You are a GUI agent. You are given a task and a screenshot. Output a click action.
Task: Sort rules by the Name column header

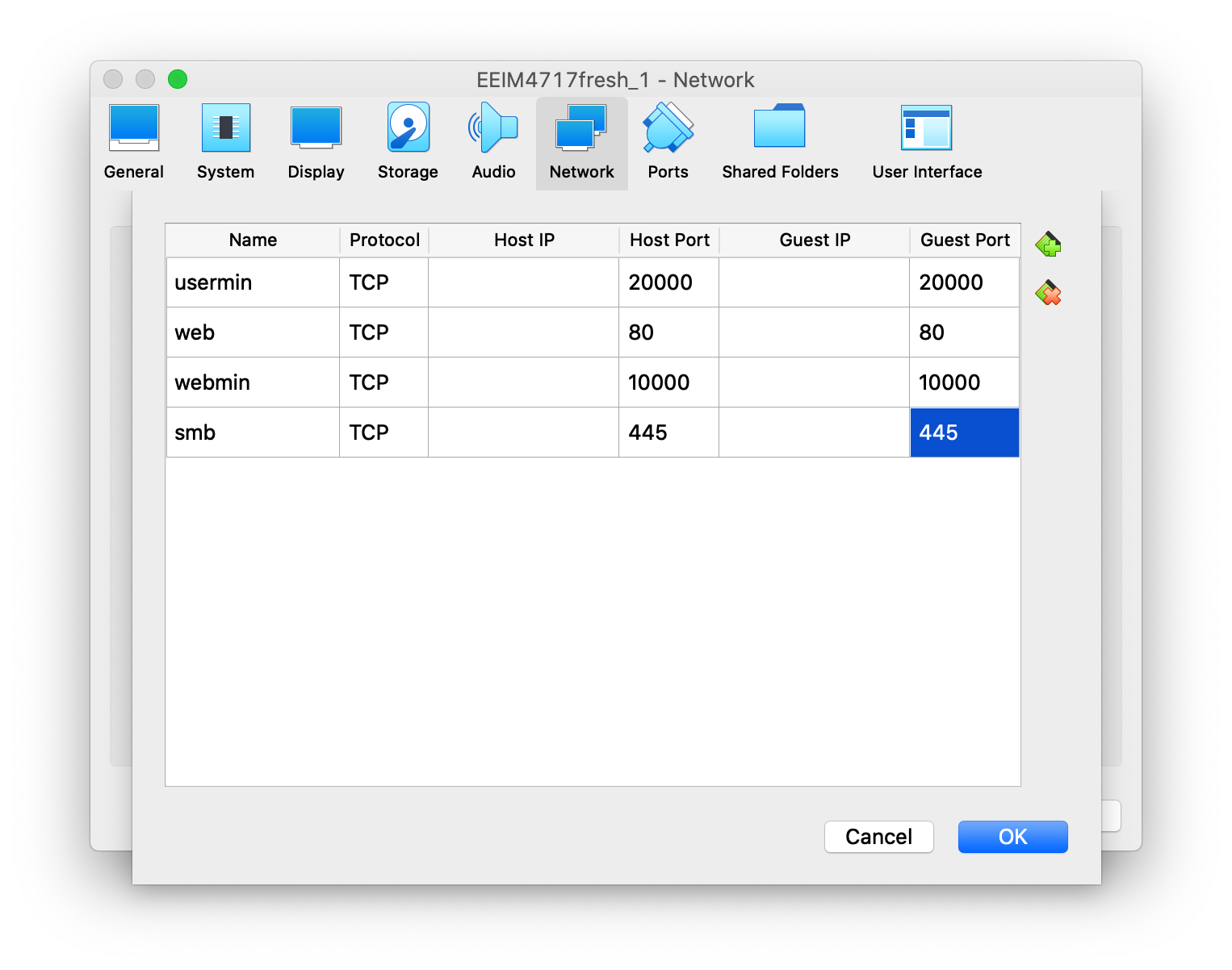tap(253, 240)
